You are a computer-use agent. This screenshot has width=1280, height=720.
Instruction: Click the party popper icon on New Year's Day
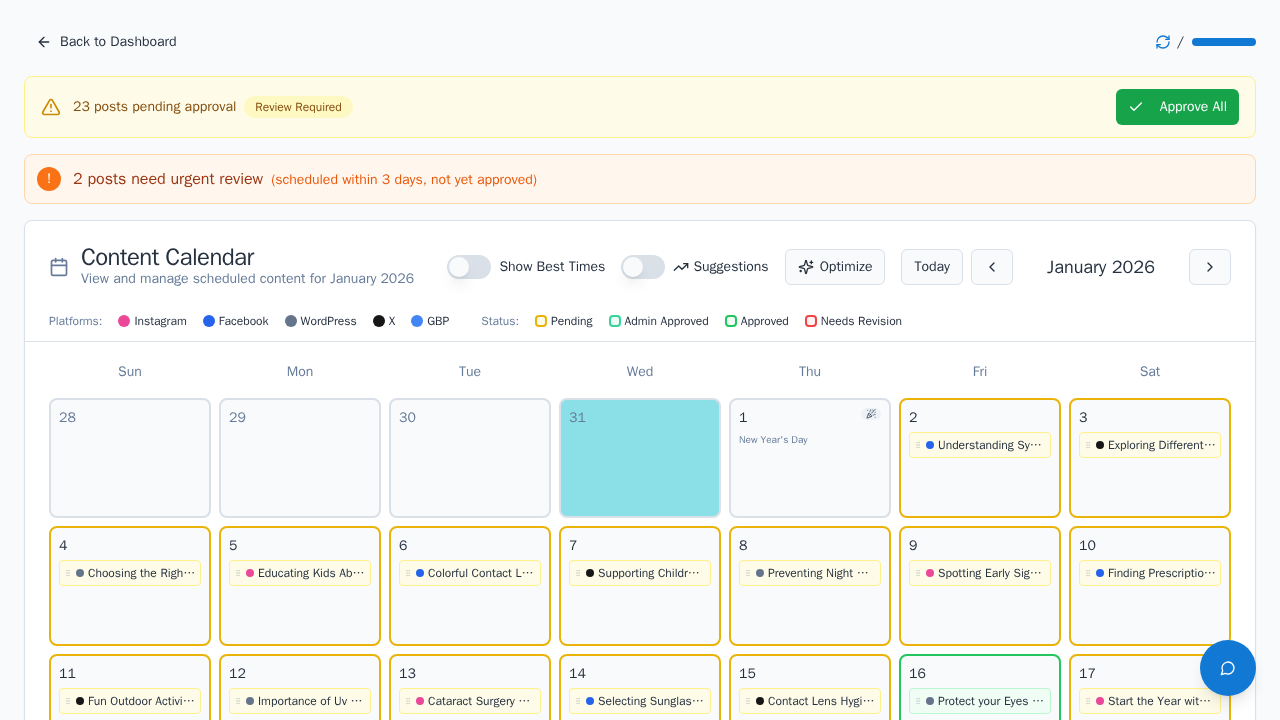point(871,413)
